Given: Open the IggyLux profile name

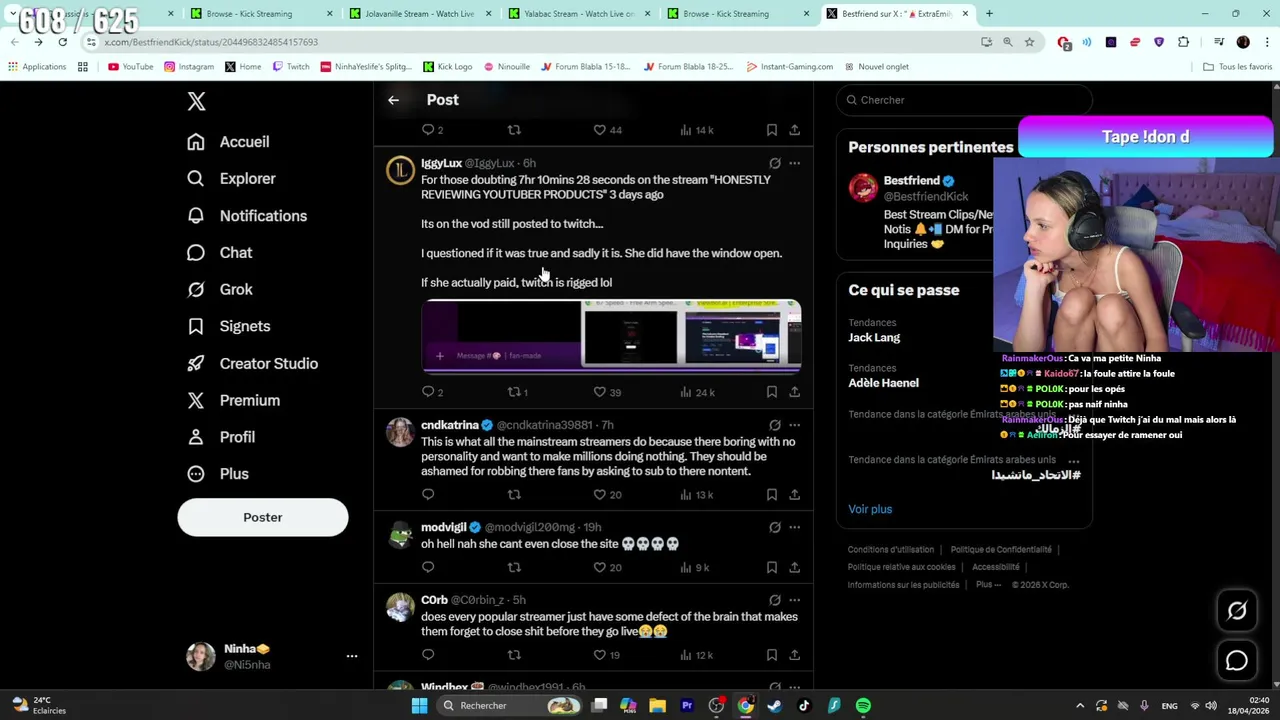Looking at the screenshot, I should tap(441, 163).
